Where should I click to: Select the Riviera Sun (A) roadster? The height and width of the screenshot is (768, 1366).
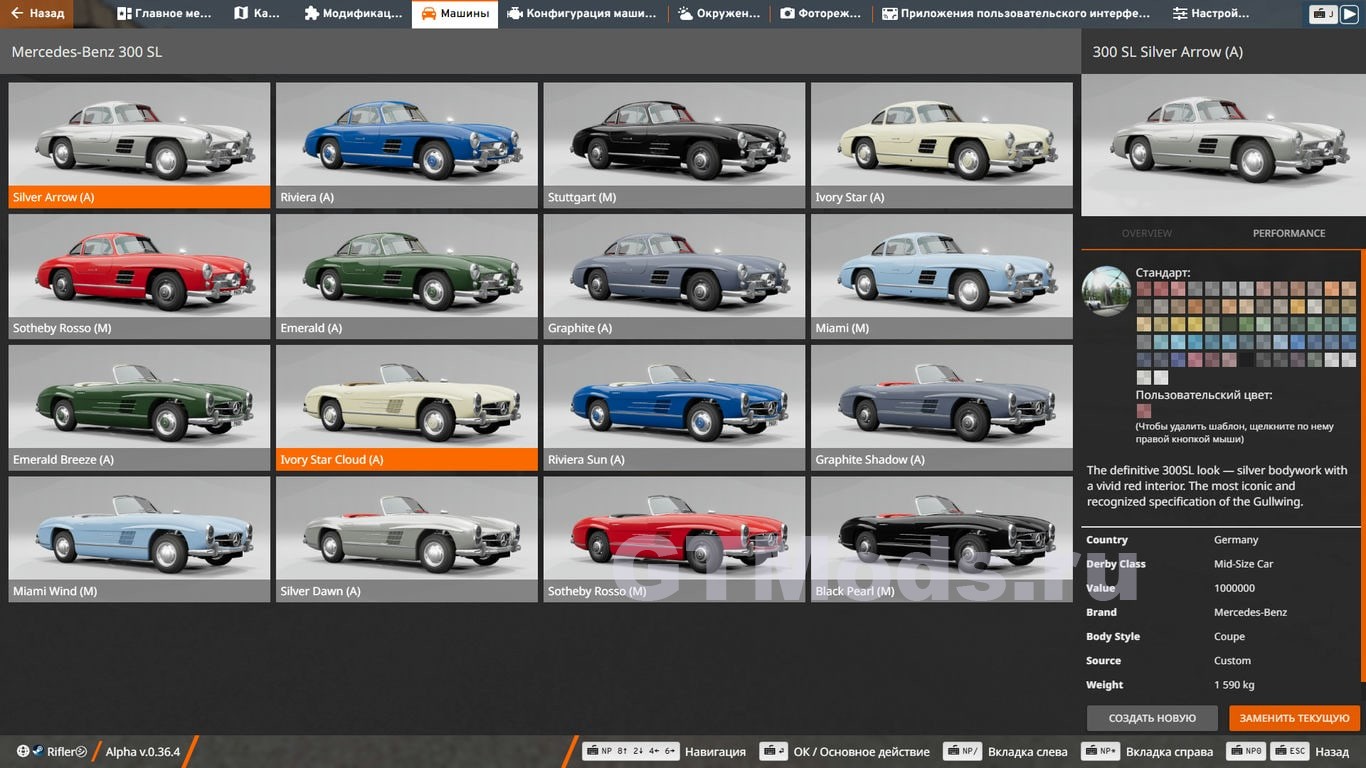click(674, 408)
